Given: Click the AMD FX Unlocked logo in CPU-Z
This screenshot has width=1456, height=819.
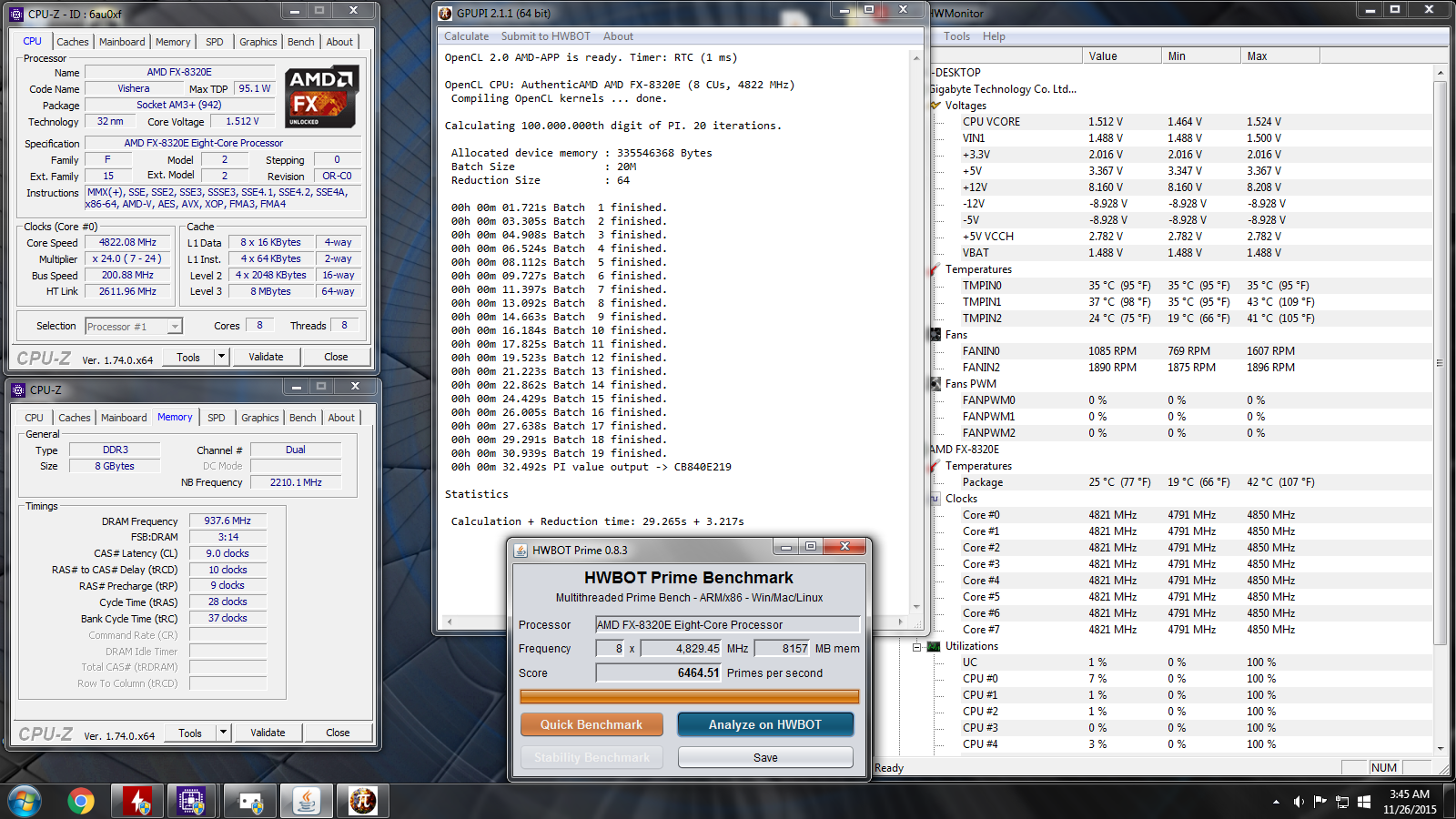Looking at the screenshot, I should click(x=322, y=96).
